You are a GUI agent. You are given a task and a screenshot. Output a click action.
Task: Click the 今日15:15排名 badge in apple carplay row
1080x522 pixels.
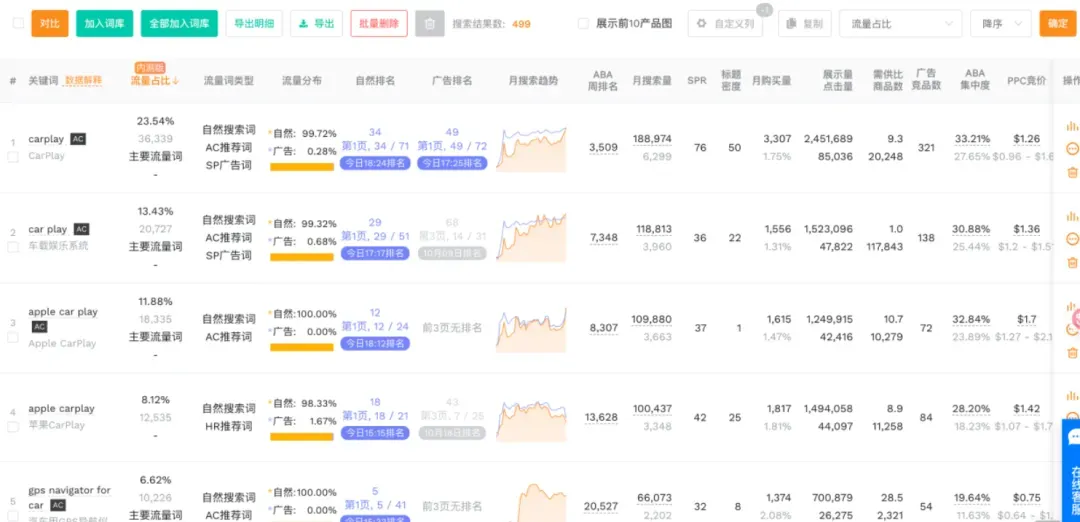(x=375, y=433)
